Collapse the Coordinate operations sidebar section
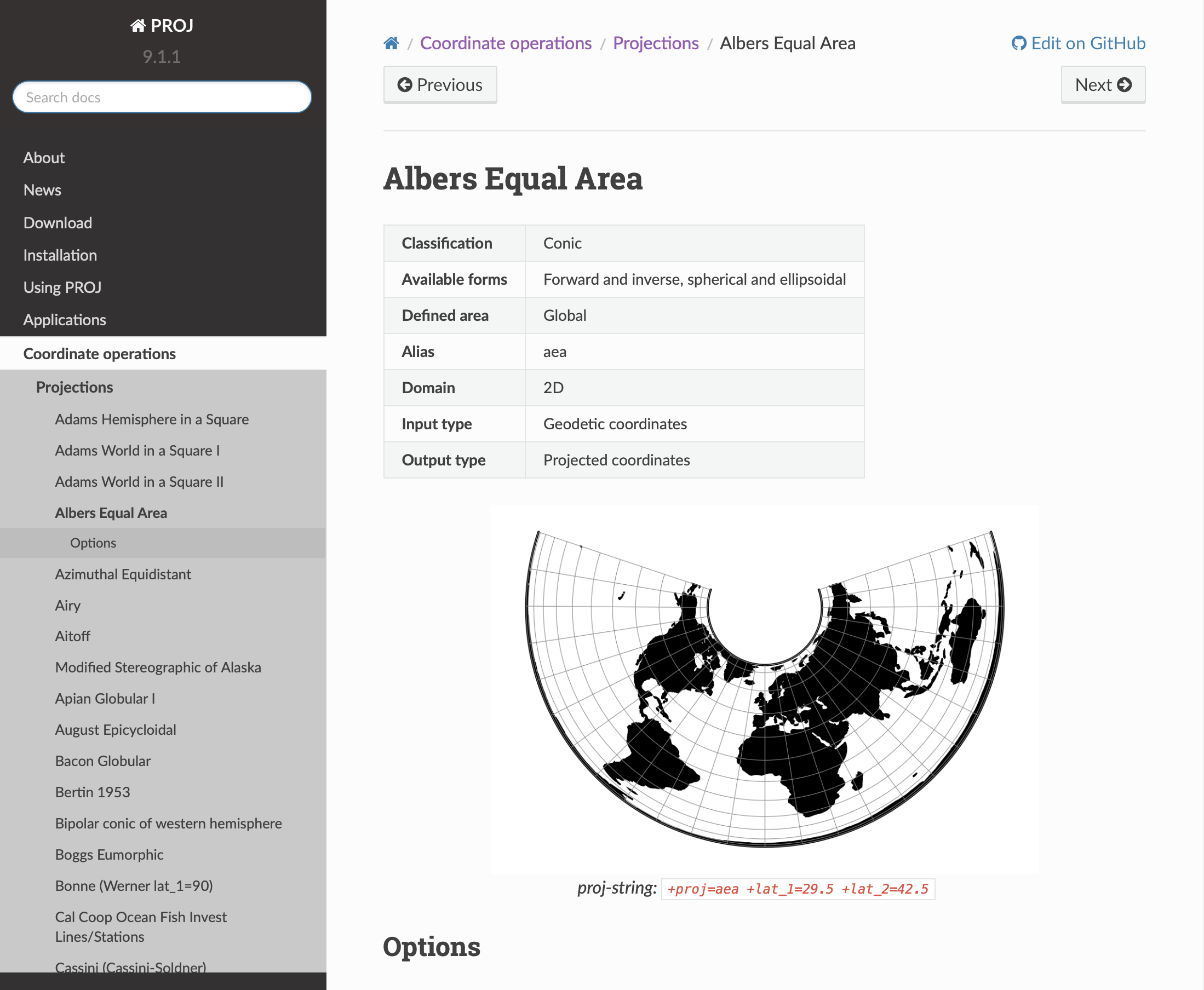1204x990 pixels. (99, 354)
